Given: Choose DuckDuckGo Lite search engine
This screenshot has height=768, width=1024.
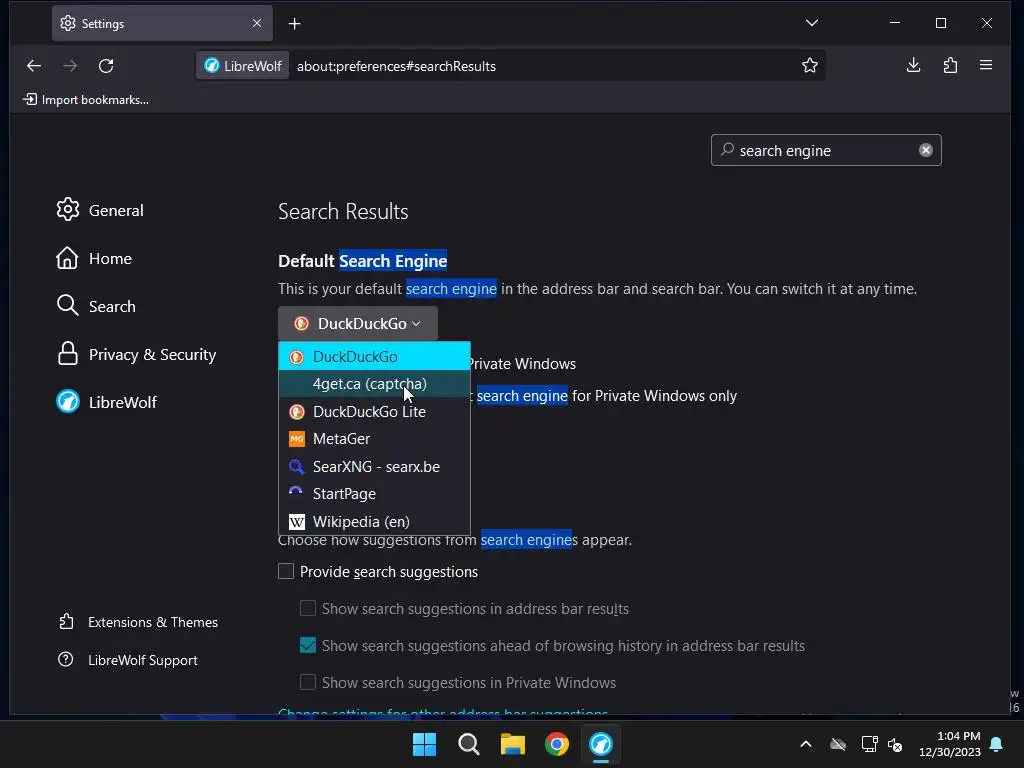Looking at the screenshot, I should click(x=374, y=411).
